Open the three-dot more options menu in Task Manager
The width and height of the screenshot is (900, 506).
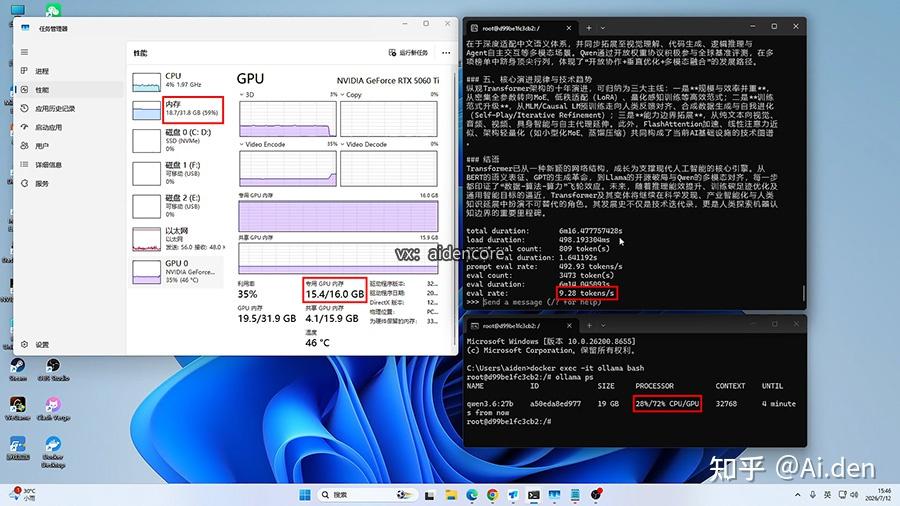pos(446,53)
